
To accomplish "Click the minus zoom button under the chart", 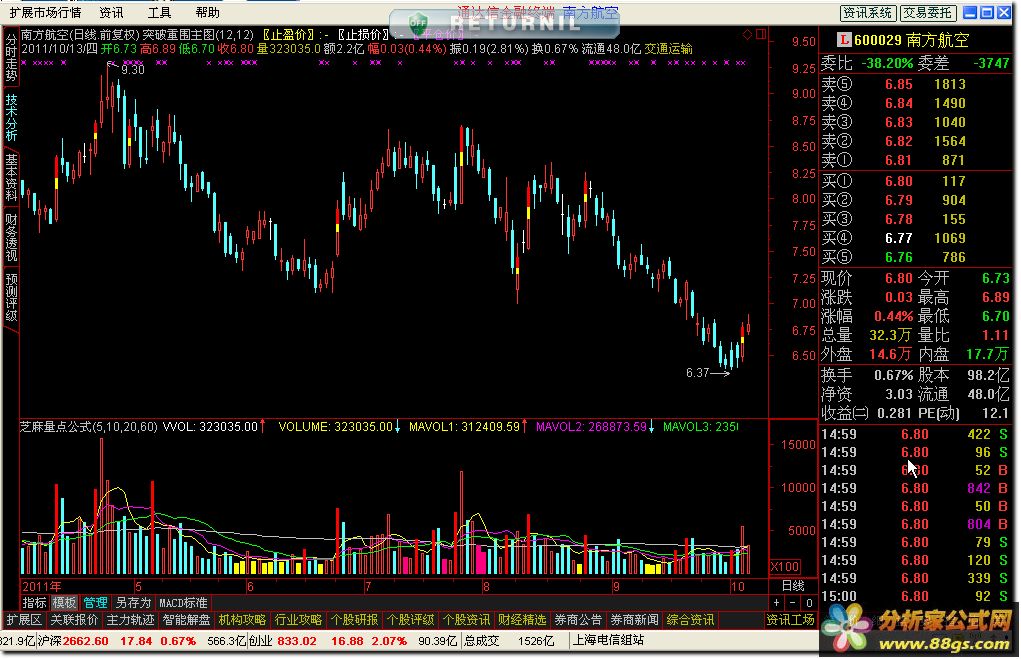I will pyautogui.click(x=792, y=603).
